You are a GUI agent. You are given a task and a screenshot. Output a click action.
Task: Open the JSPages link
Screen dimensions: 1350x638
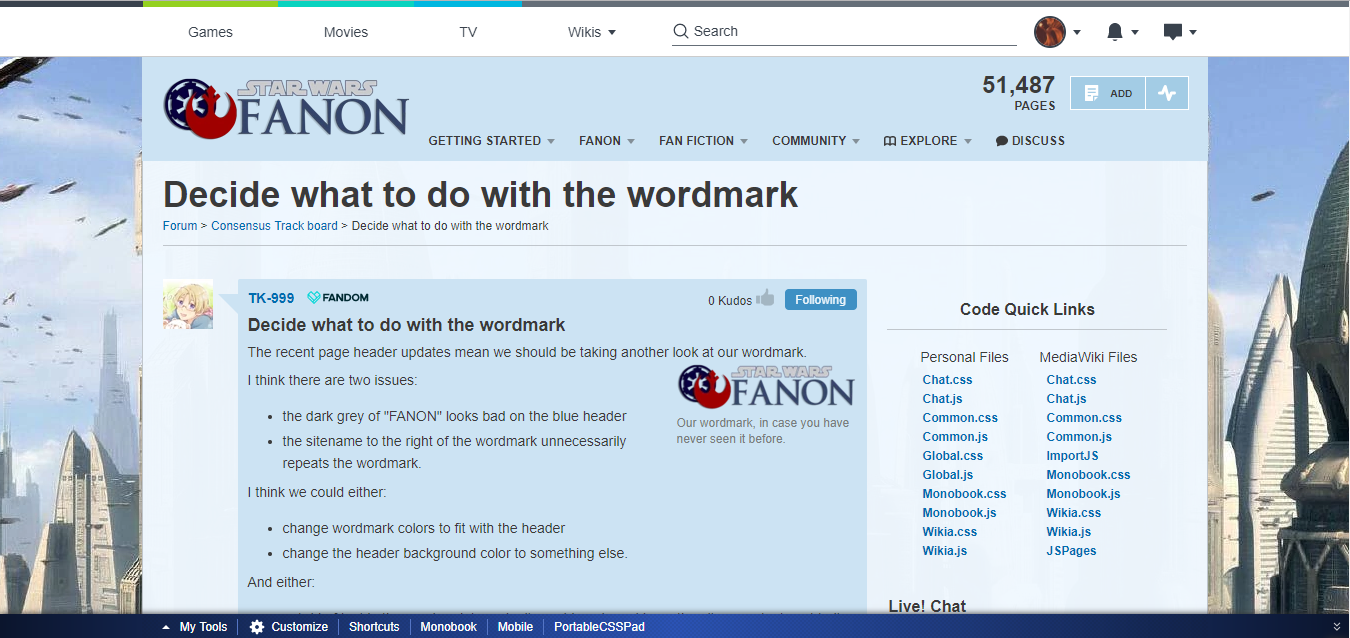[1071, 551]
